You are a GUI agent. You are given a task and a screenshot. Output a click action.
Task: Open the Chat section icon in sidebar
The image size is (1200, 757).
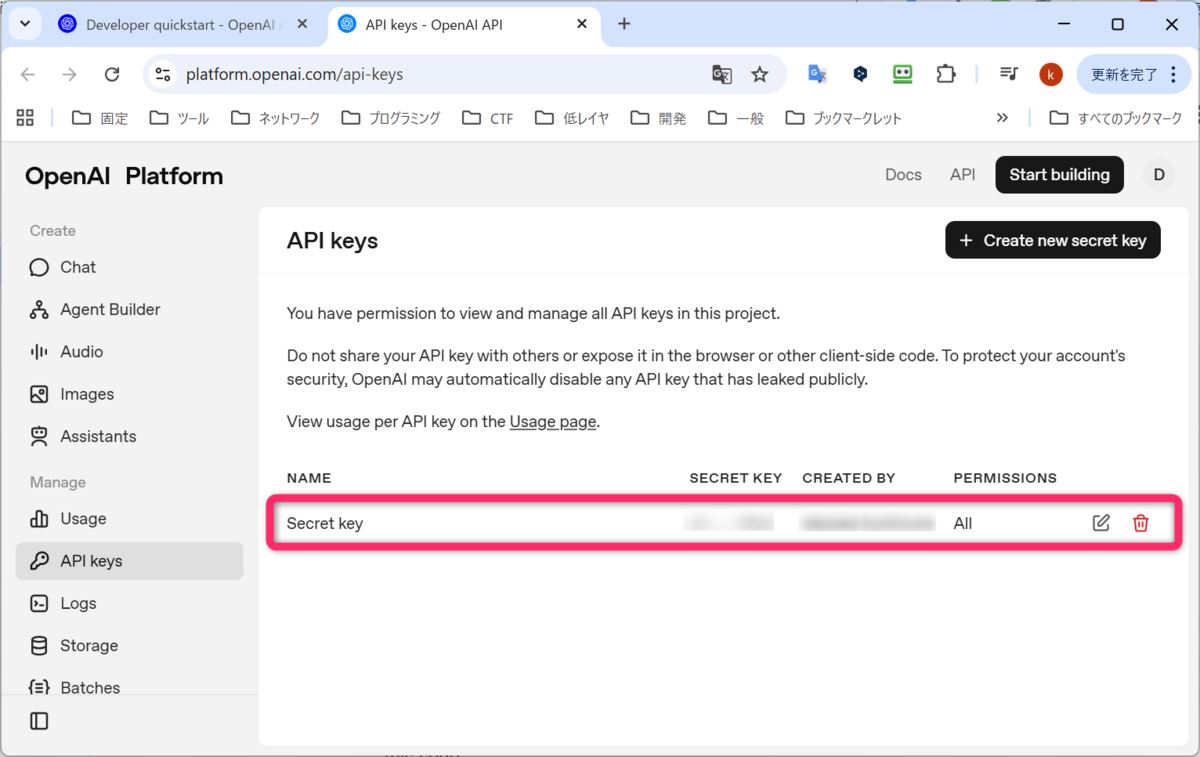pyautogui.click(x=39, y=267)
